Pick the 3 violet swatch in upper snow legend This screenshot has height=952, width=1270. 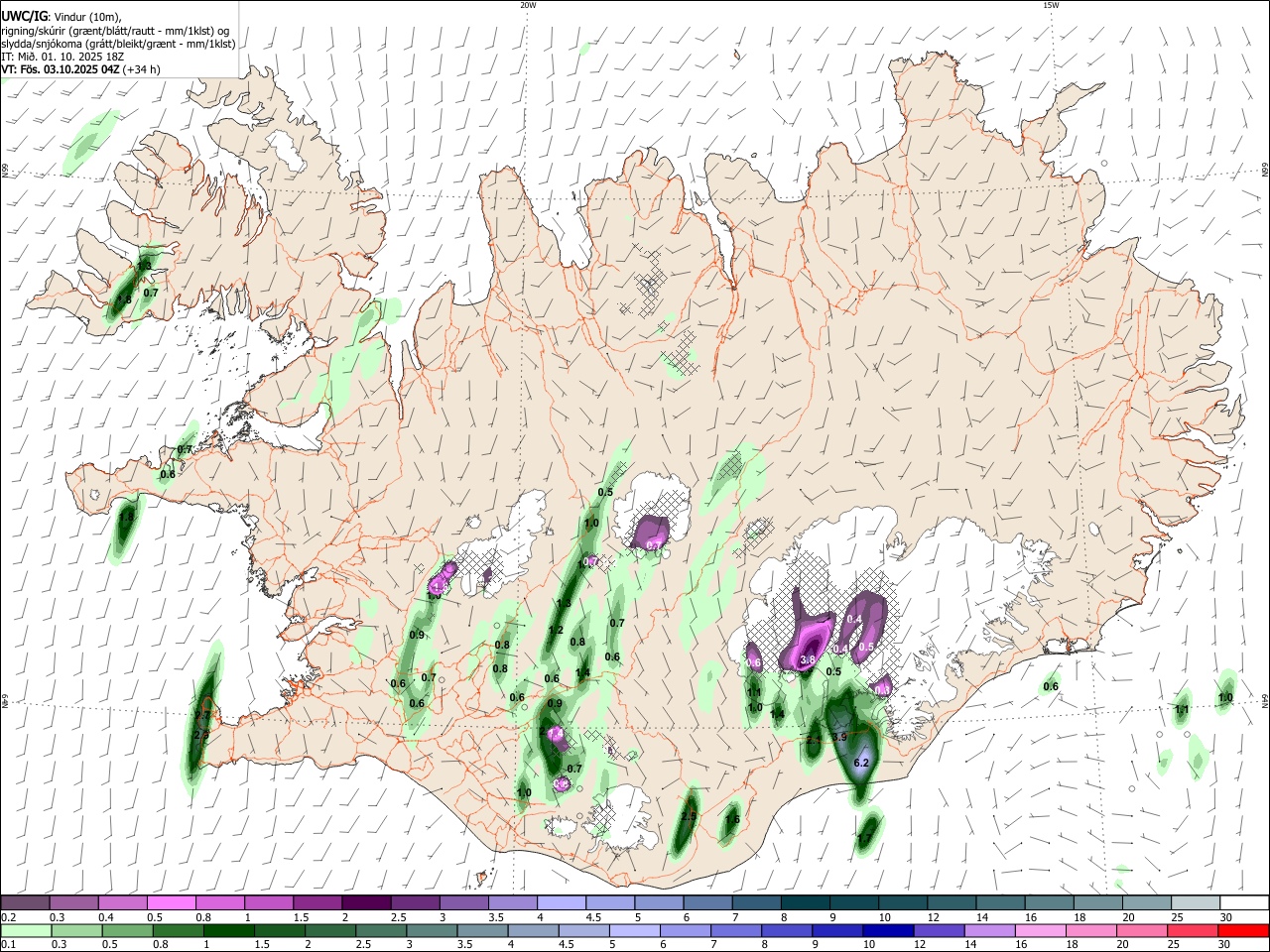464,903
